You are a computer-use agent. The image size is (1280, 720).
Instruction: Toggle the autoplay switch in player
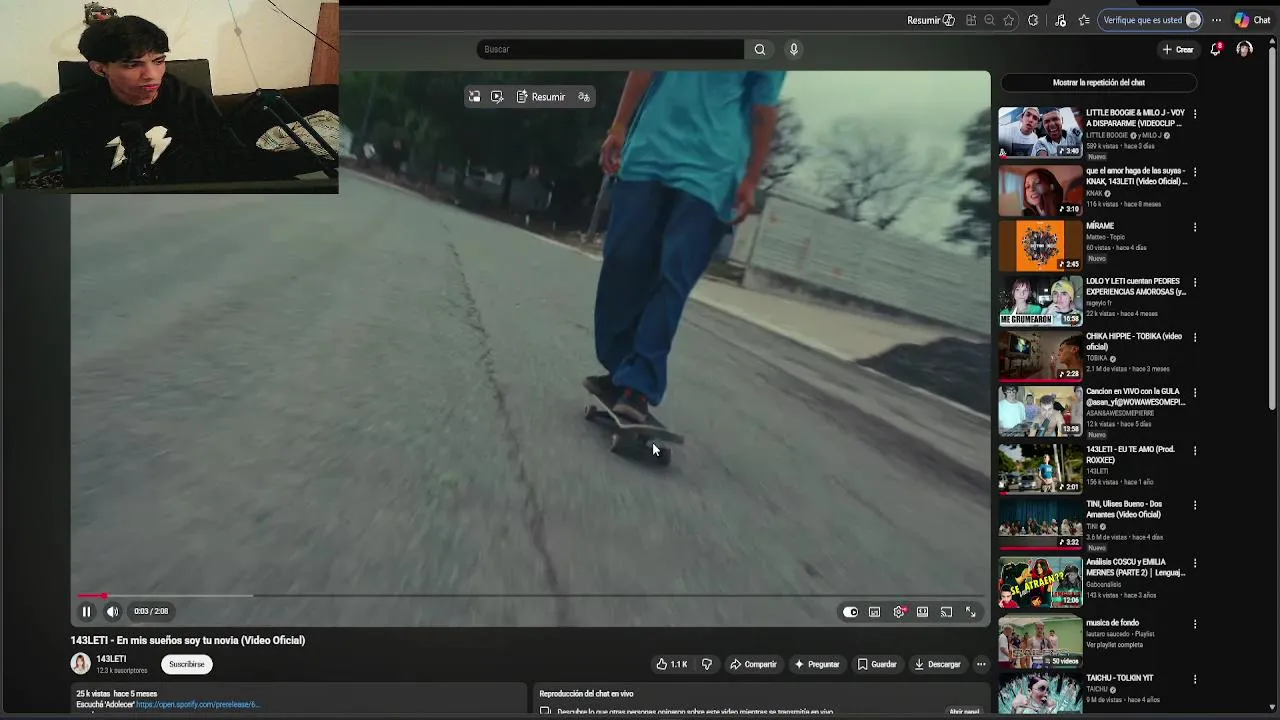click(850, 612)
